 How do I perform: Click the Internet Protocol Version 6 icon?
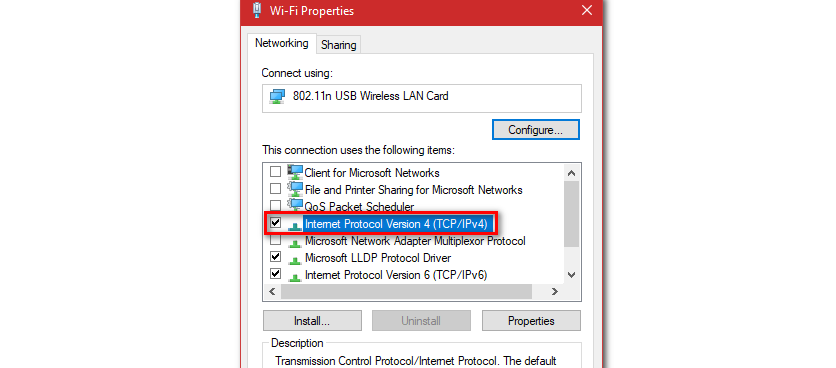(294, 276)
